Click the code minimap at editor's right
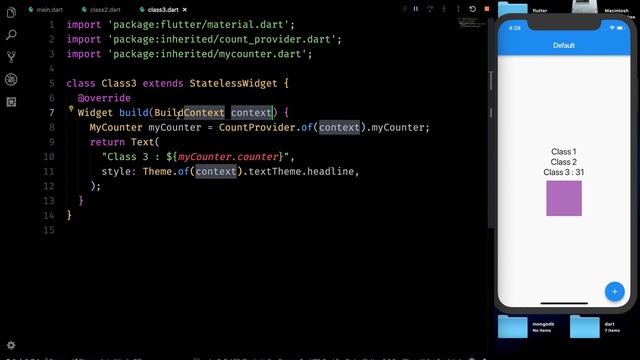Image resolution: width=640 pixels, height=360 pixels. [x=471, y=22]
